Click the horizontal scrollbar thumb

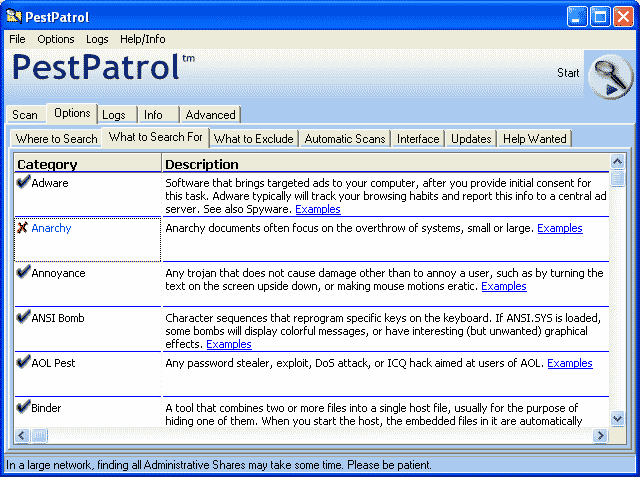coord(39,435)
